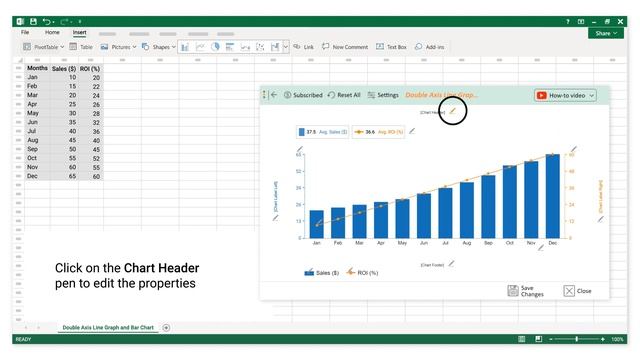Toggle the ROI (%) legend entry
This screenshot has width=640, height=360.
(x=362, y=273)
